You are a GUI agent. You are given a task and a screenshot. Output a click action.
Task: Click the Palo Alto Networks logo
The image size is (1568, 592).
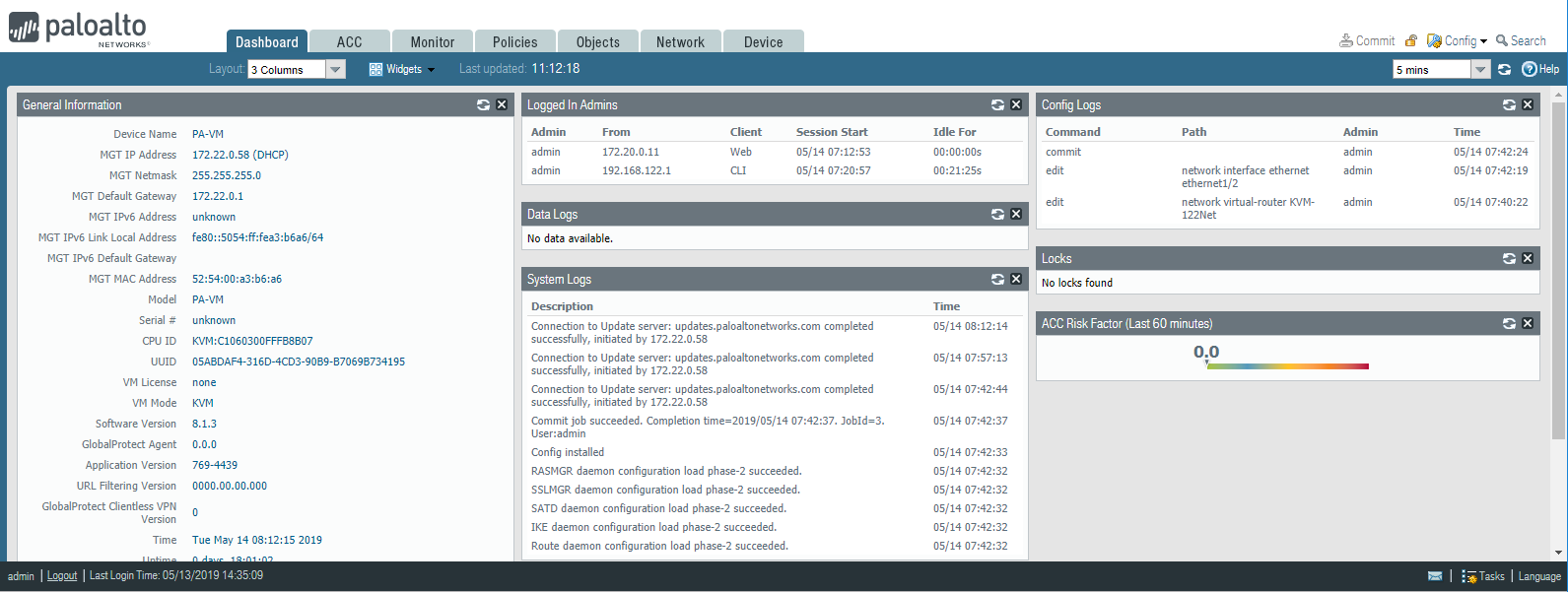[x=78, y=29]
